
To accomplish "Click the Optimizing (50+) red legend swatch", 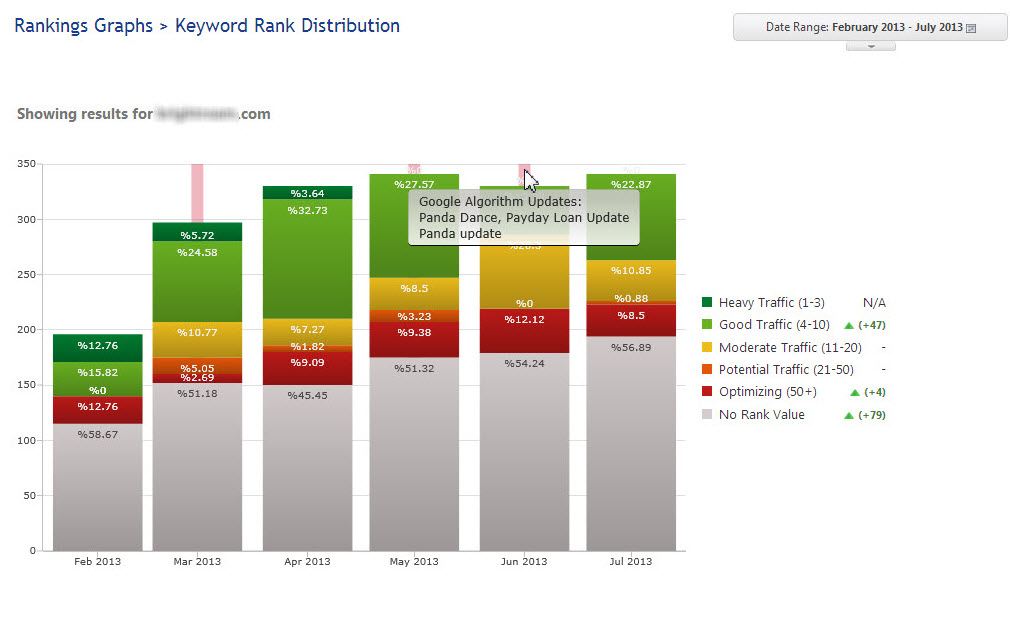I will click(x=707, y=392).
